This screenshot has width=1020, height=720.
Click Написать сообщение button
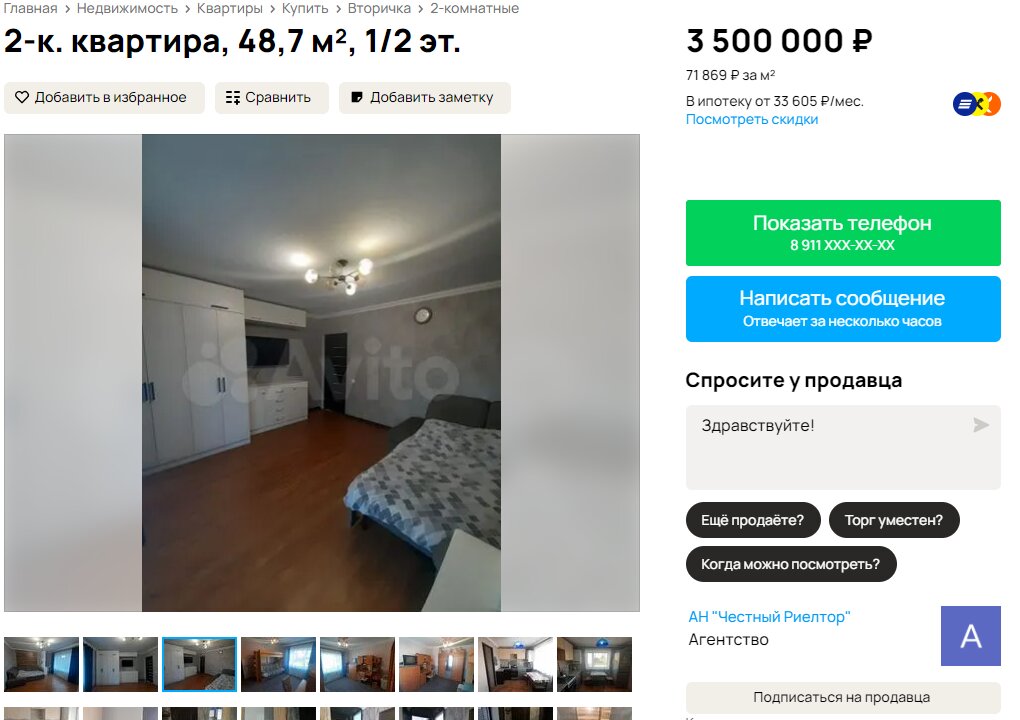tap(843, 309)
